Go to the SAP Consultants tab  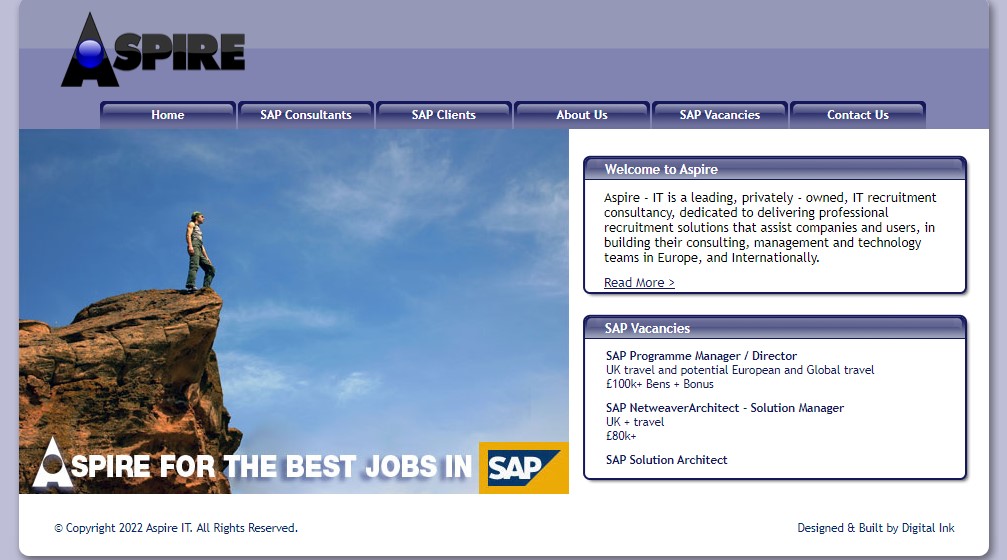(306, 115)
